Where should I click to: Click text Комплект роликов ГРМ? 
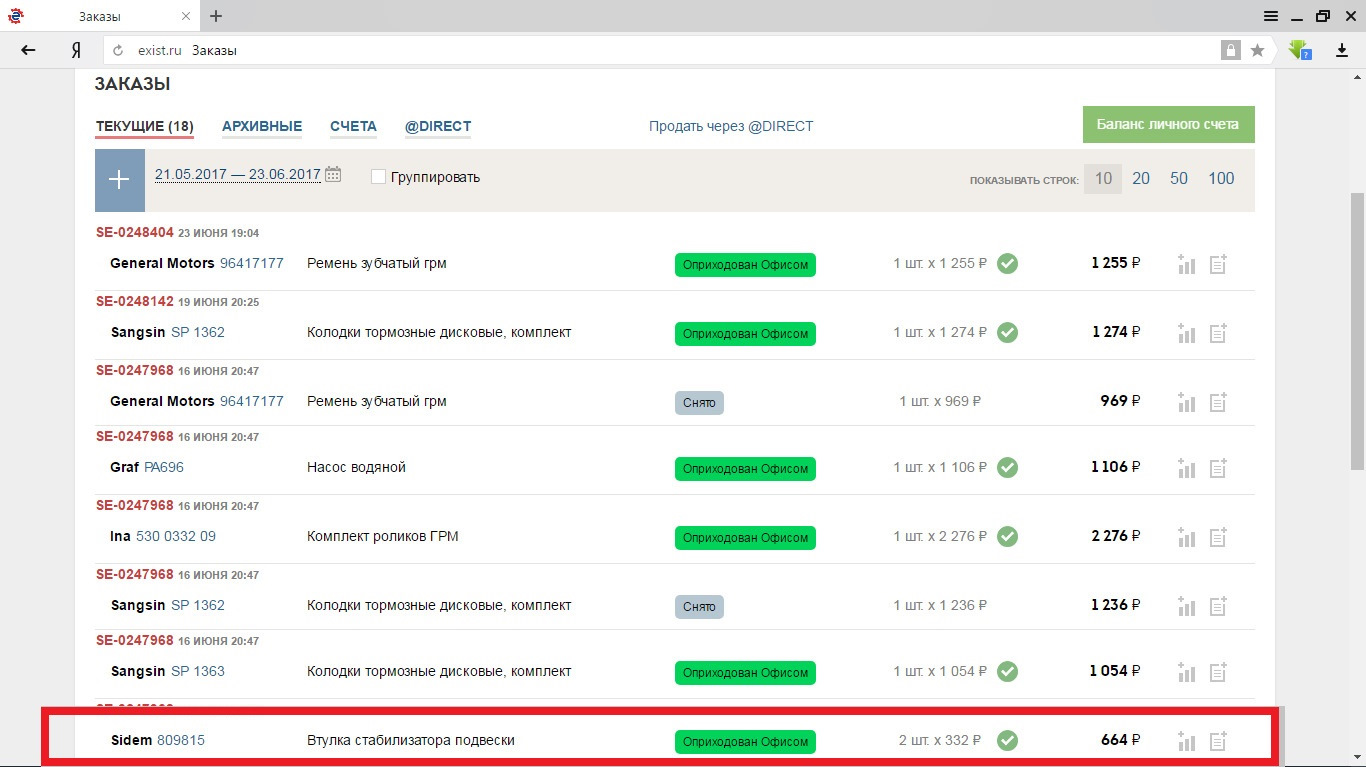(383, 536)
